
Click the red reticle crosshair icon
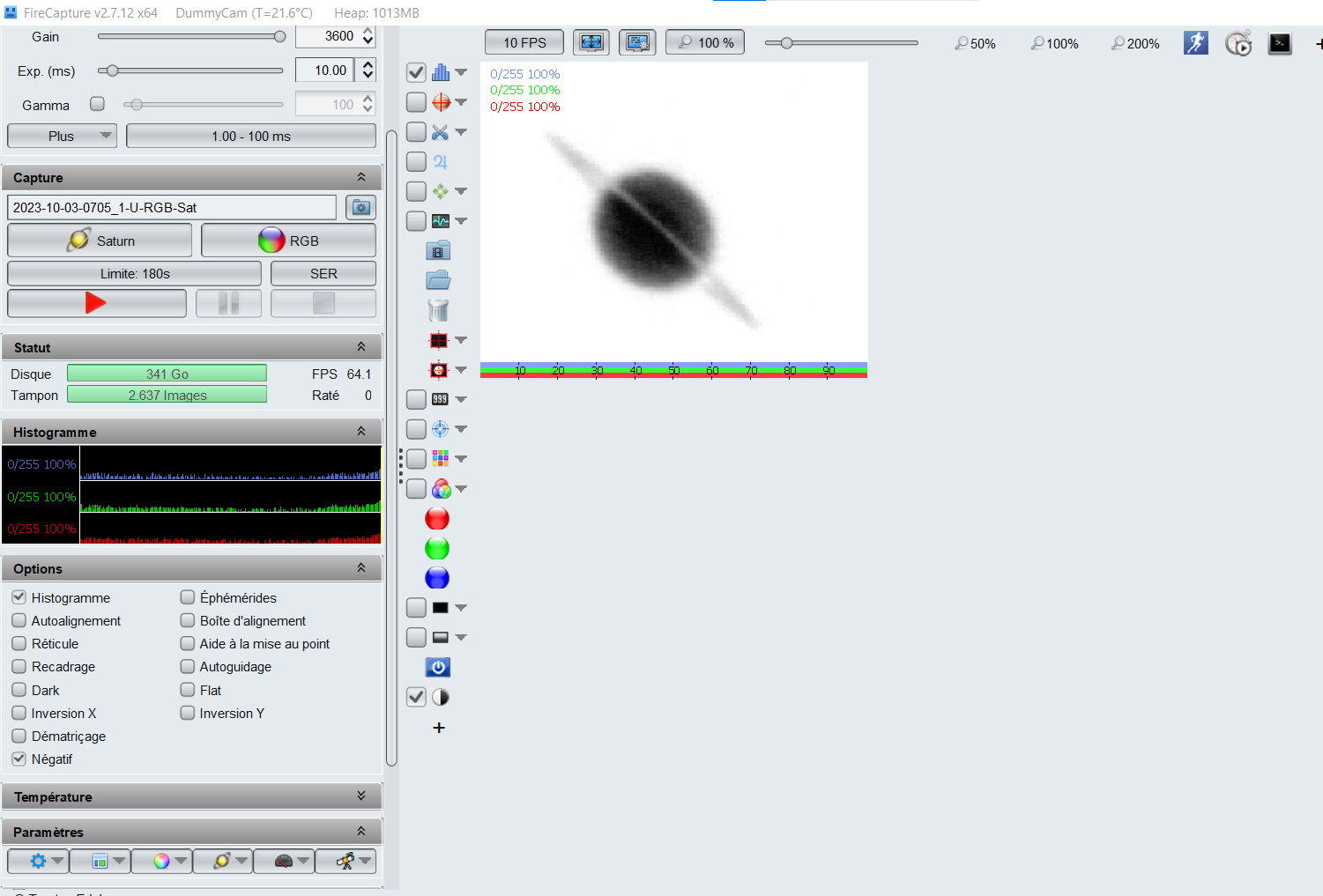pos(441,102)
